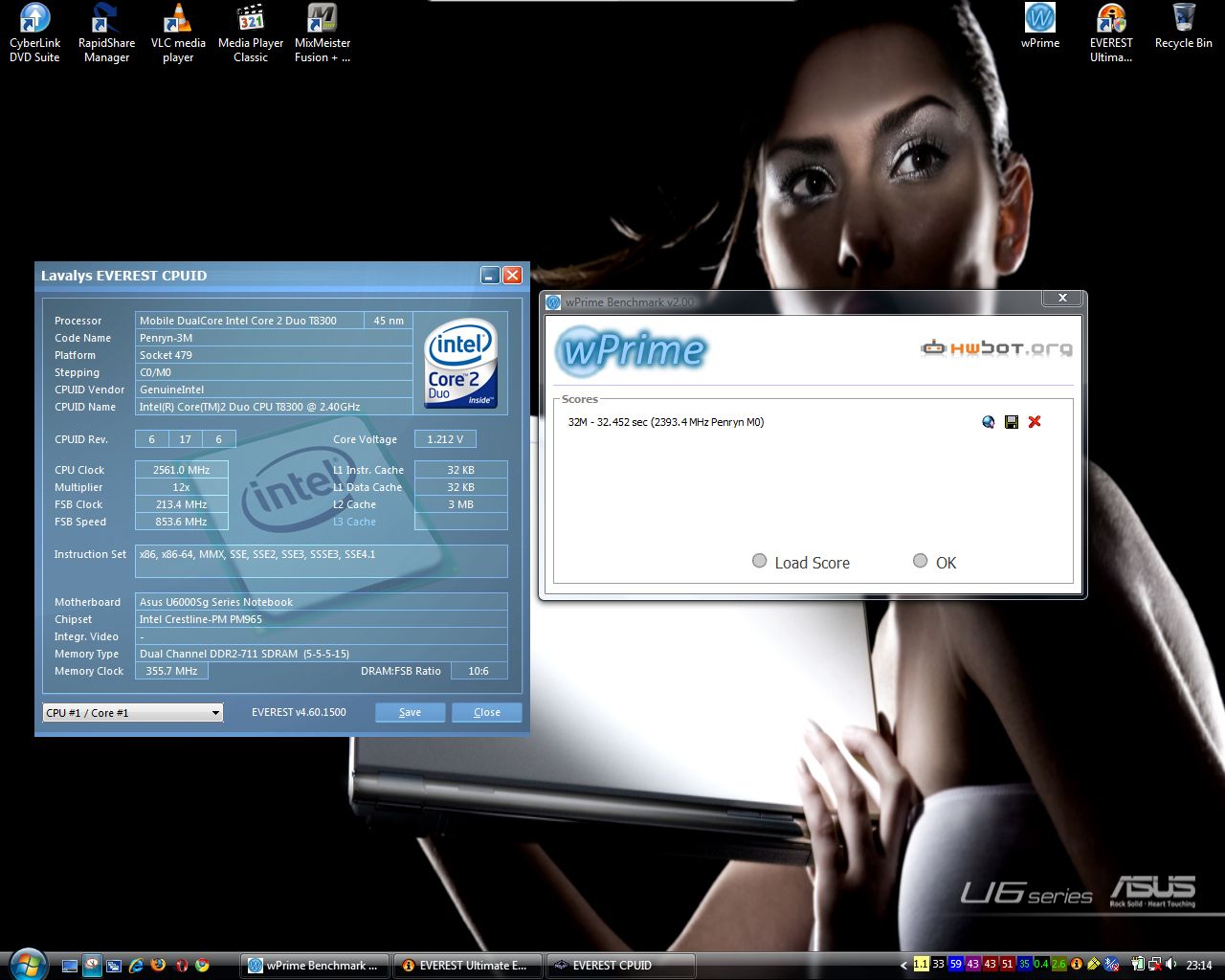Click Chipset value Intel Crestline-PM PM965

[x=321, y=619]
